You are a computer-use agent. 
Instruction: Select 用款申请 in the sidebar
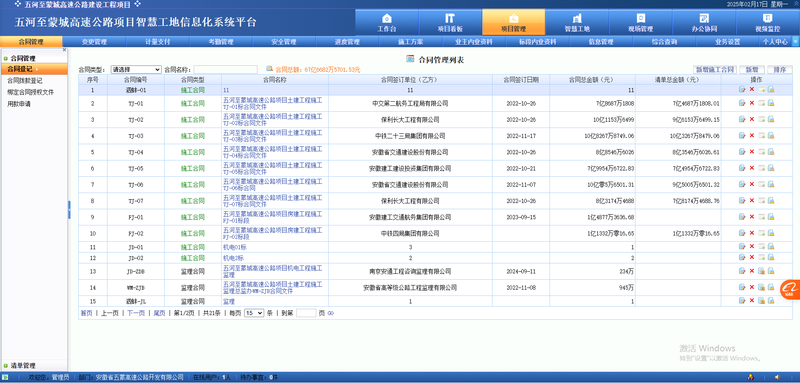pyautogui.click(x=18, y=104)
